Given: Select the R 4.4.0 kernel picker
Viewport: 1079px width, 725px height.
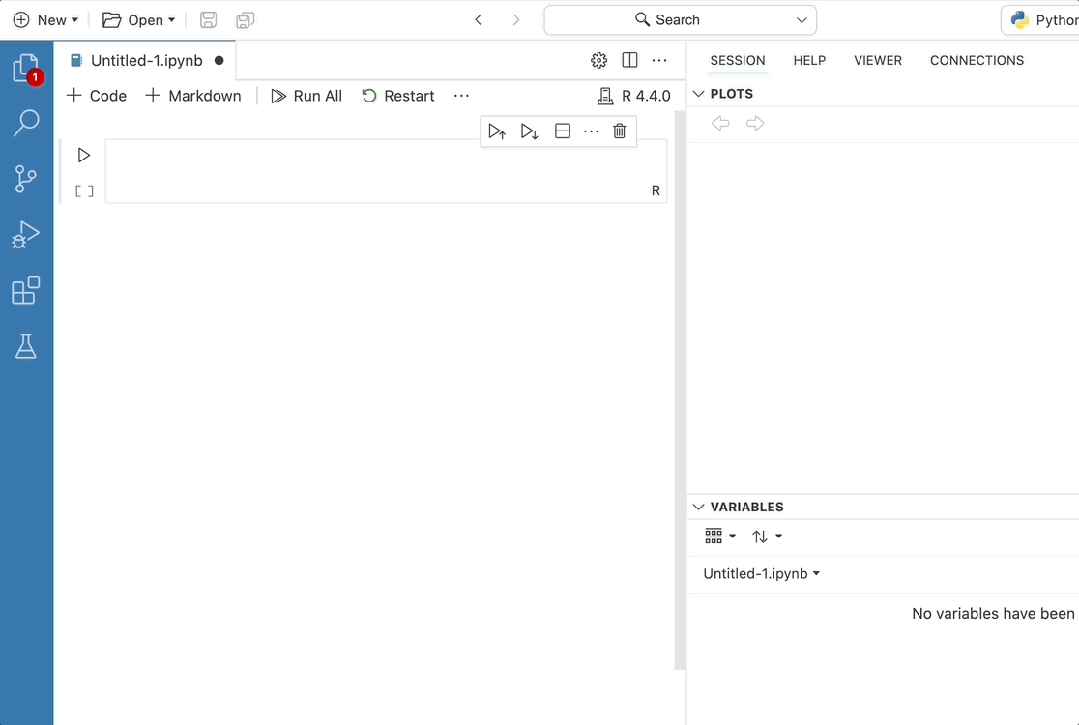Looking at the screenshot, I should pos(634,96).
